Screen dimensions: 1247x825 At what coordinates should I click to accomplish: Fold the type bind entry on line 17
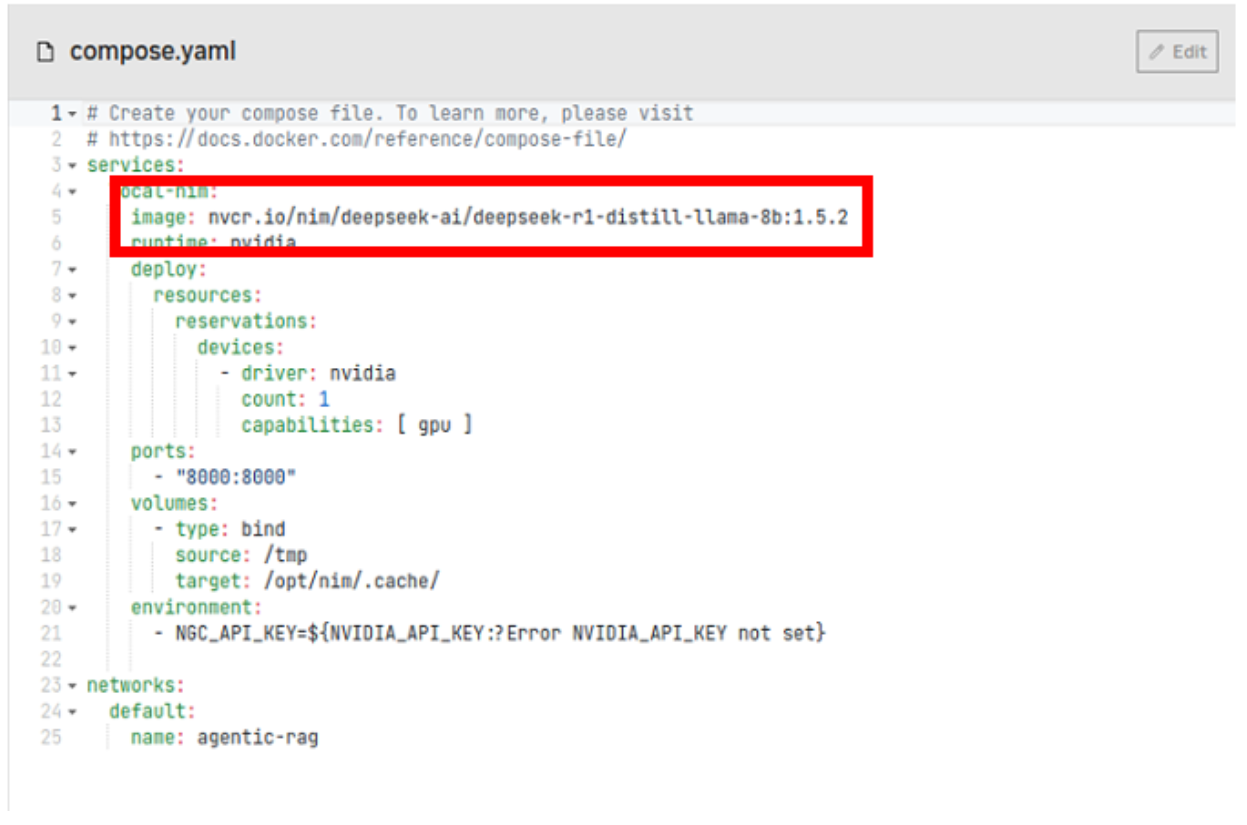tap(72, 529)
